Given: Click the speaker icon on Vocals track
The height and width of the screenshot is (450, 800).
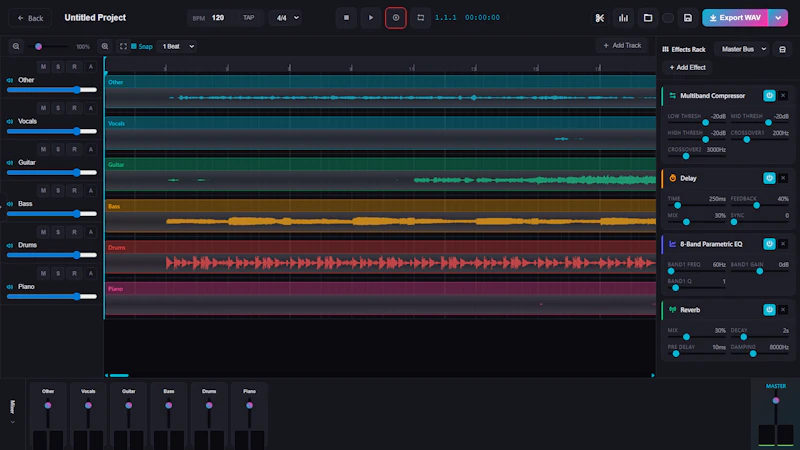Looking at the screenshot, I should coord(10,121).
